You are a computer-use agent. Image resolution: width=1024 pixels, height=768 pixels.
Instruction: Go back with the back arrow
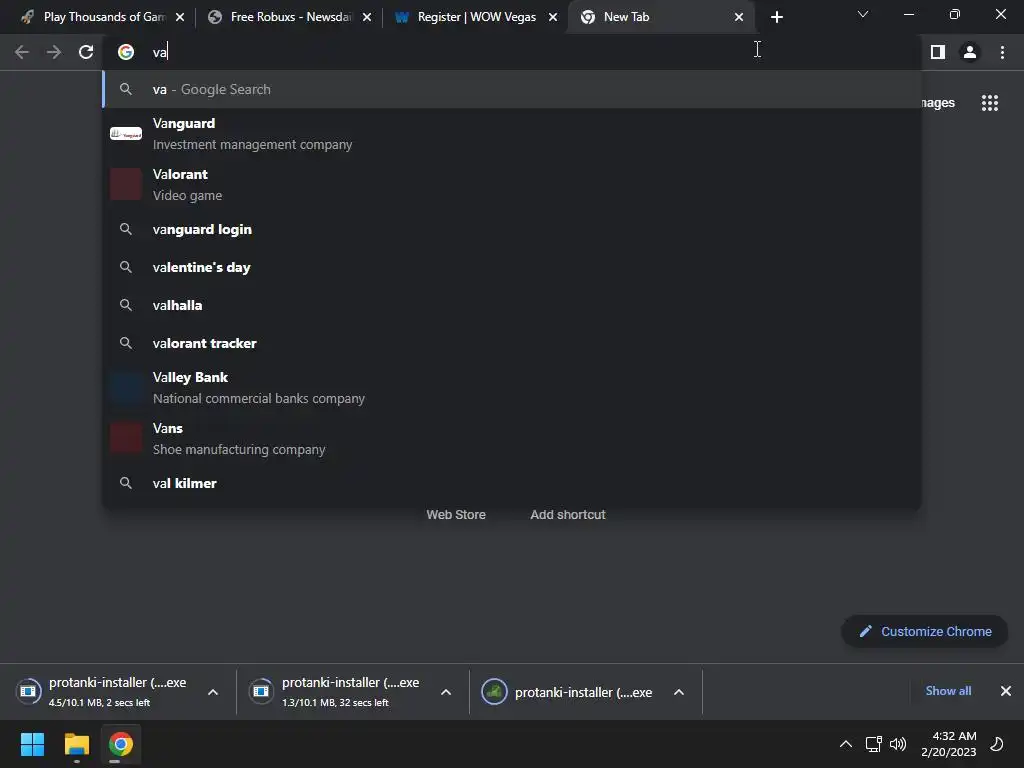click(22, 52)
